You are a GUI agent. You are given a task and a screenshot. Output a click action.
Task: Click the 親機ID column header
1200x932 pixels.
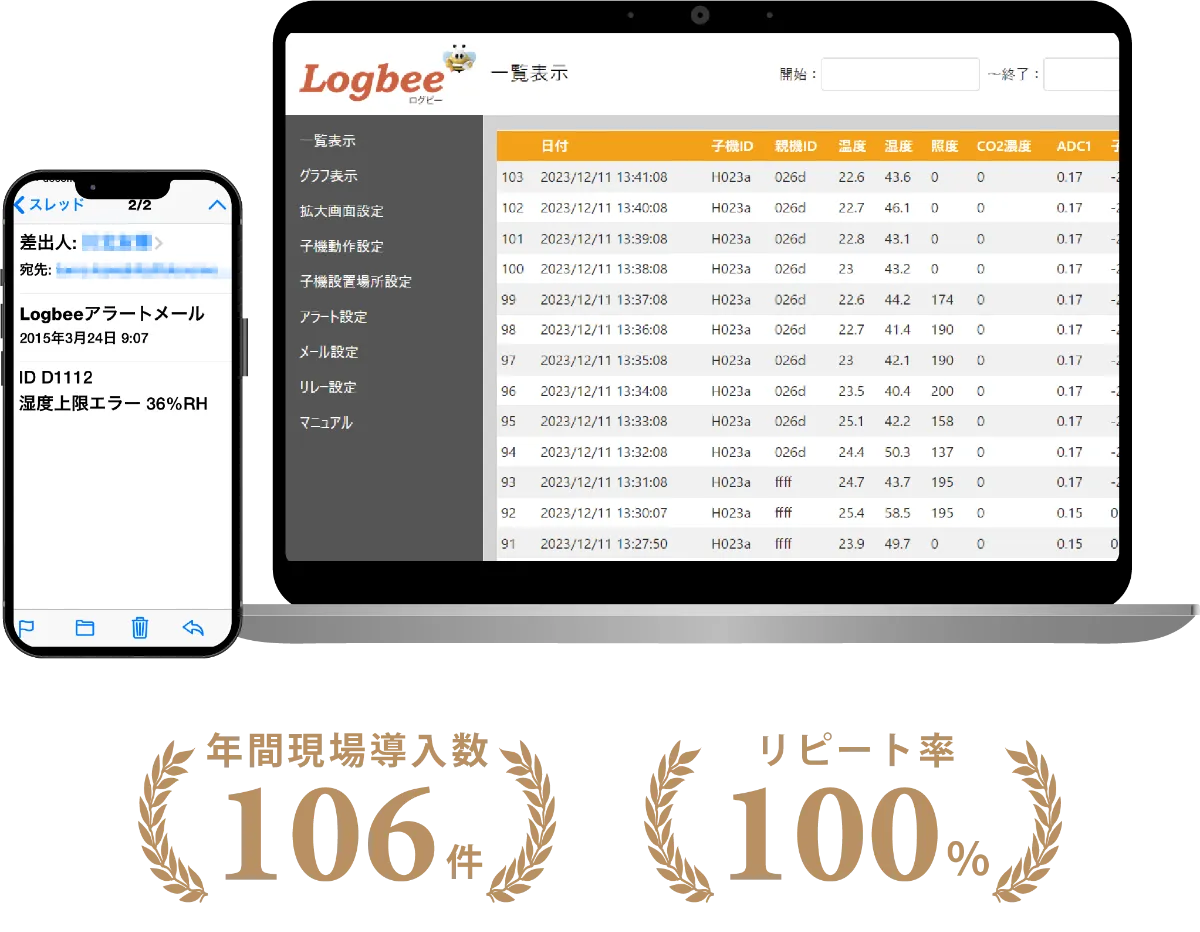796,146
